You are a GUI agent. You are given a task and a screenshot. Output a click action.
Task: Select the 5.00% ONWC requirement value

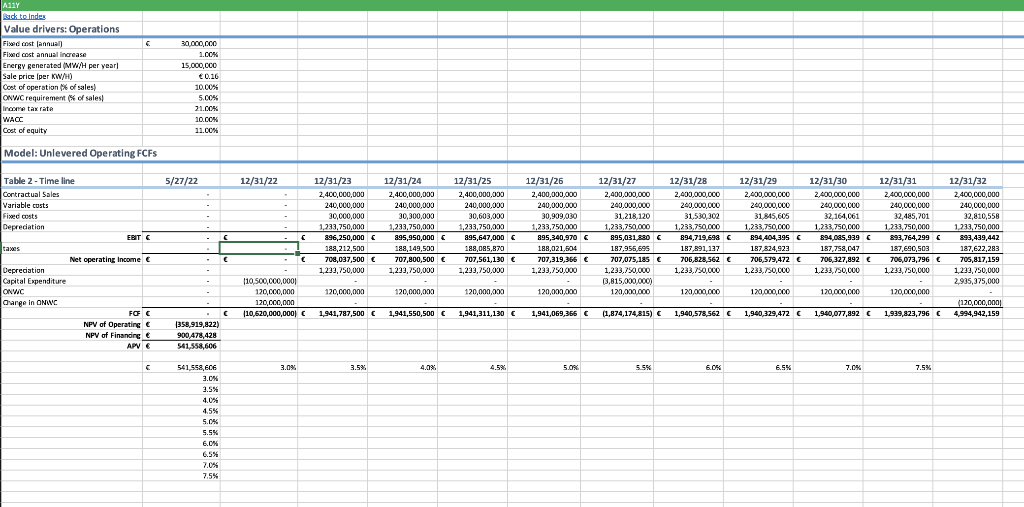[206, 98]
